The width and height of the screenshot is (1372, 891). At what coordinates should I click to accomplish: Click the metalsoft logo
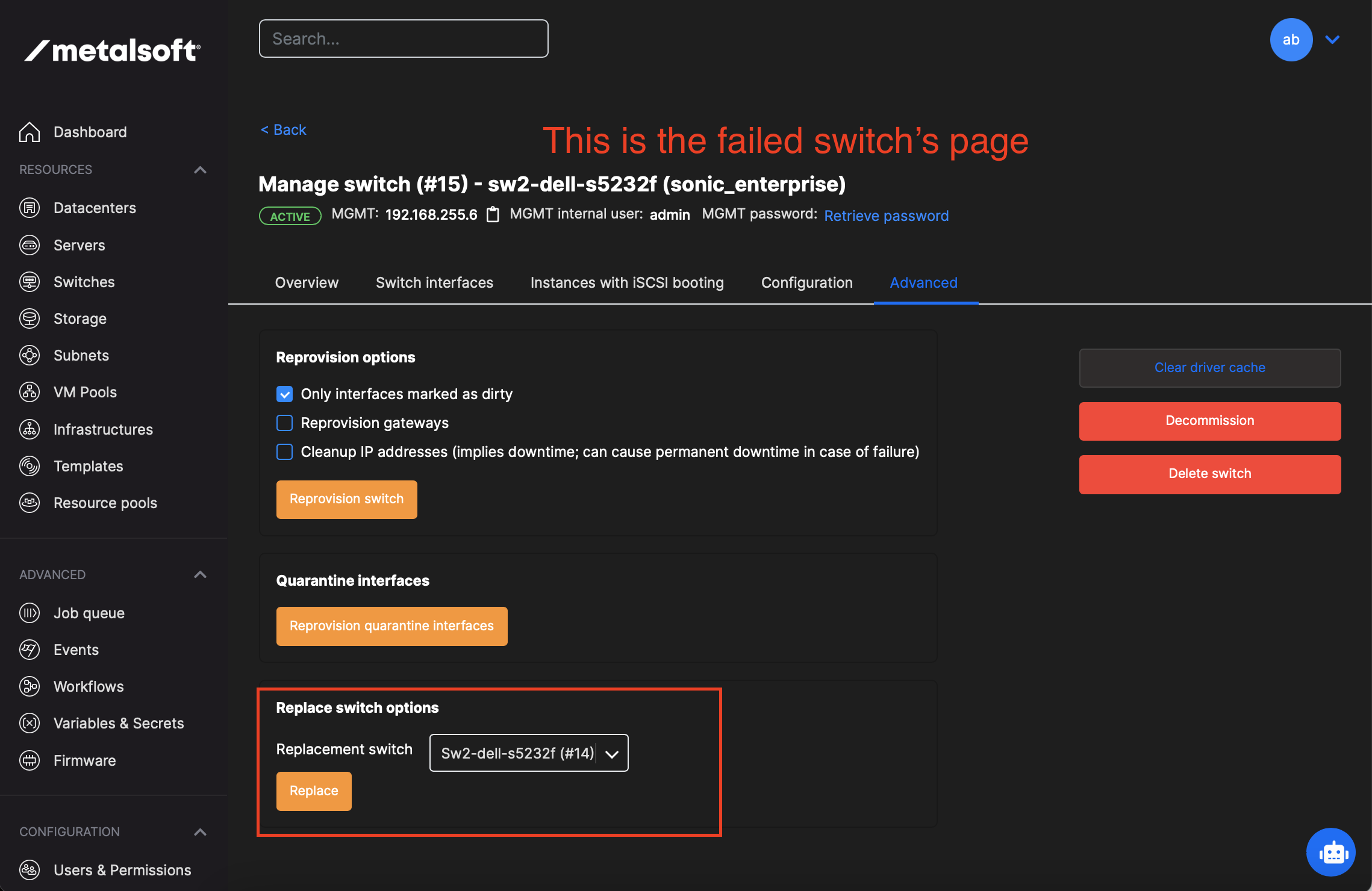click(113, 50)
